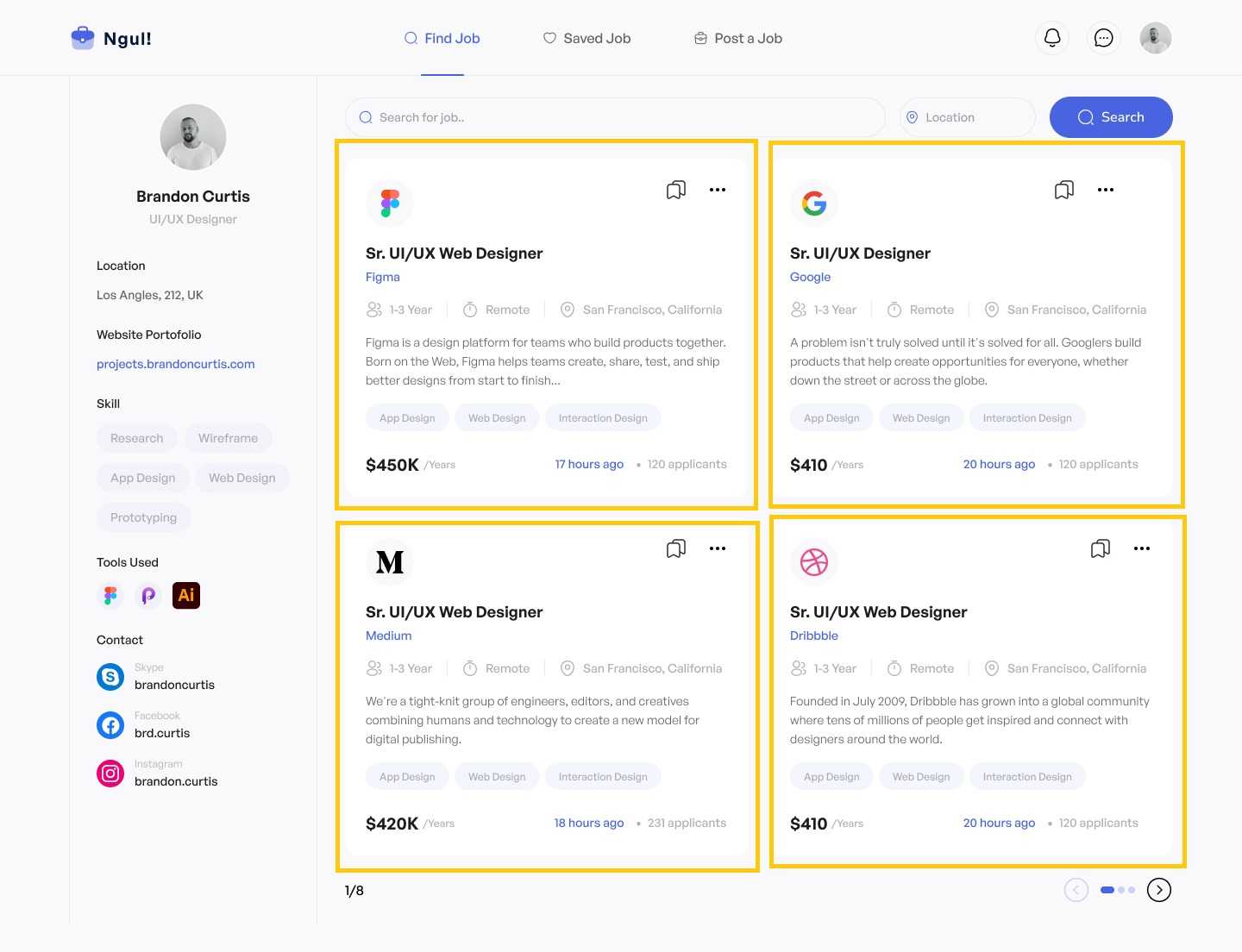
Task: Go to the Post a Job tab
Action: click(x=738, y=38)
